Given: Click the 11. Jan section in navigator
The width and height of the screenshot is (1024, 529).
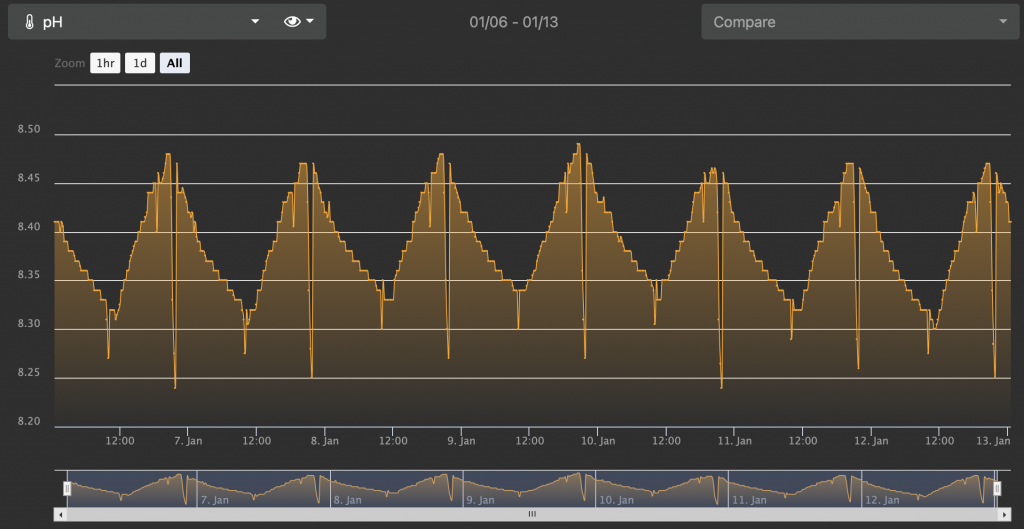Looking at the screenshot, I should tap(794, 488).
